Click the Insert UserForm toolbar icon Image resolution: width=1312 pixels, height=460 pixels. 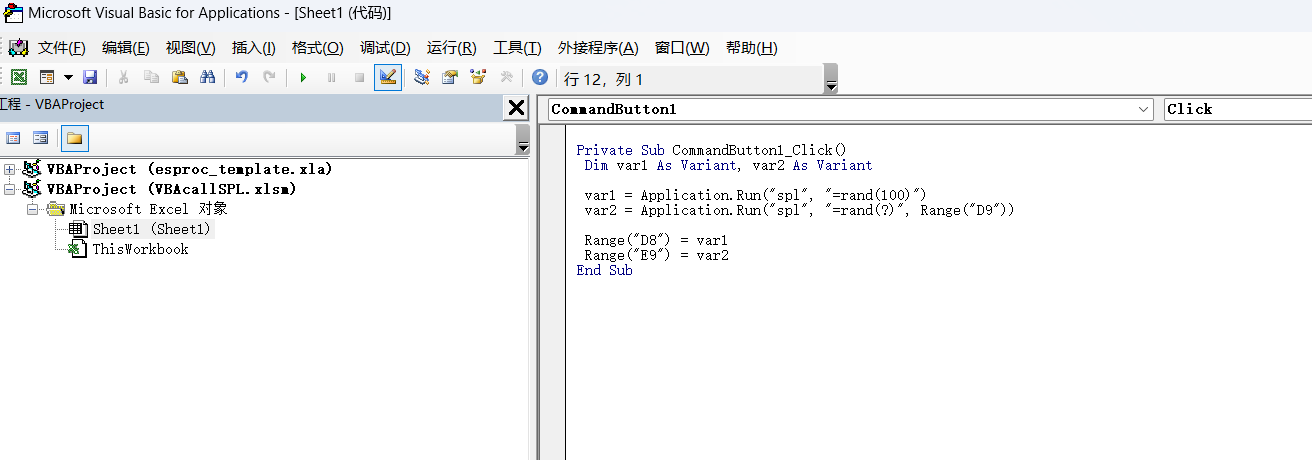click(46, 77)
